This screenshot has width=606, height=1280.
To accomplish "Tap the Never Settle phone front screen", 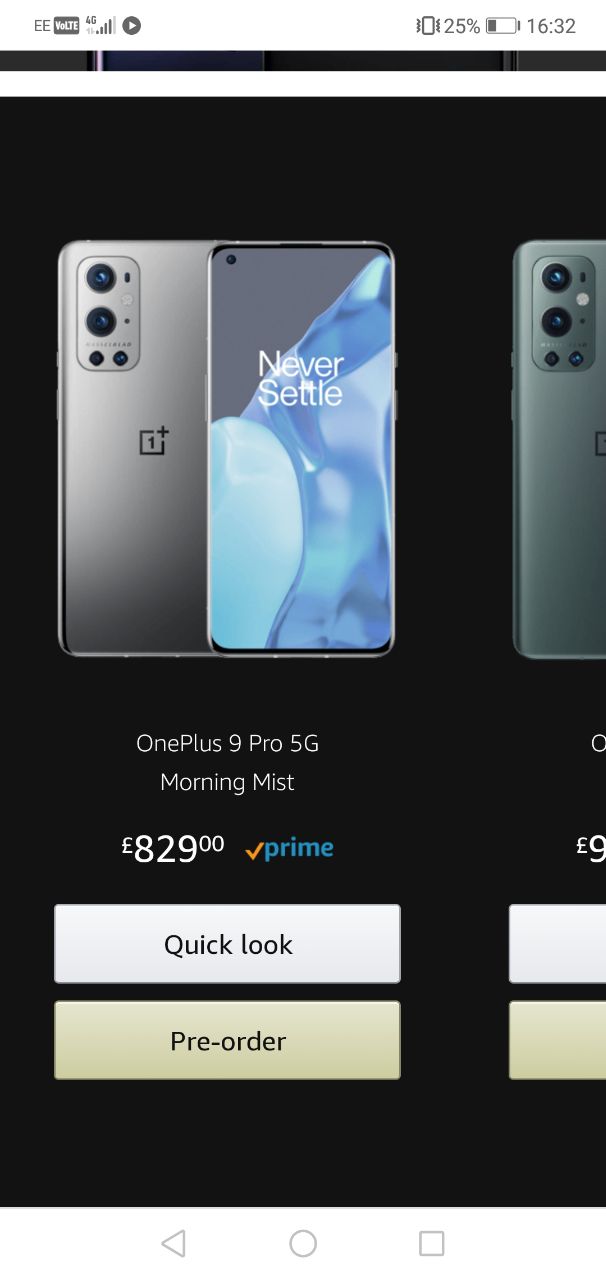I will click(x=301, y=448).
